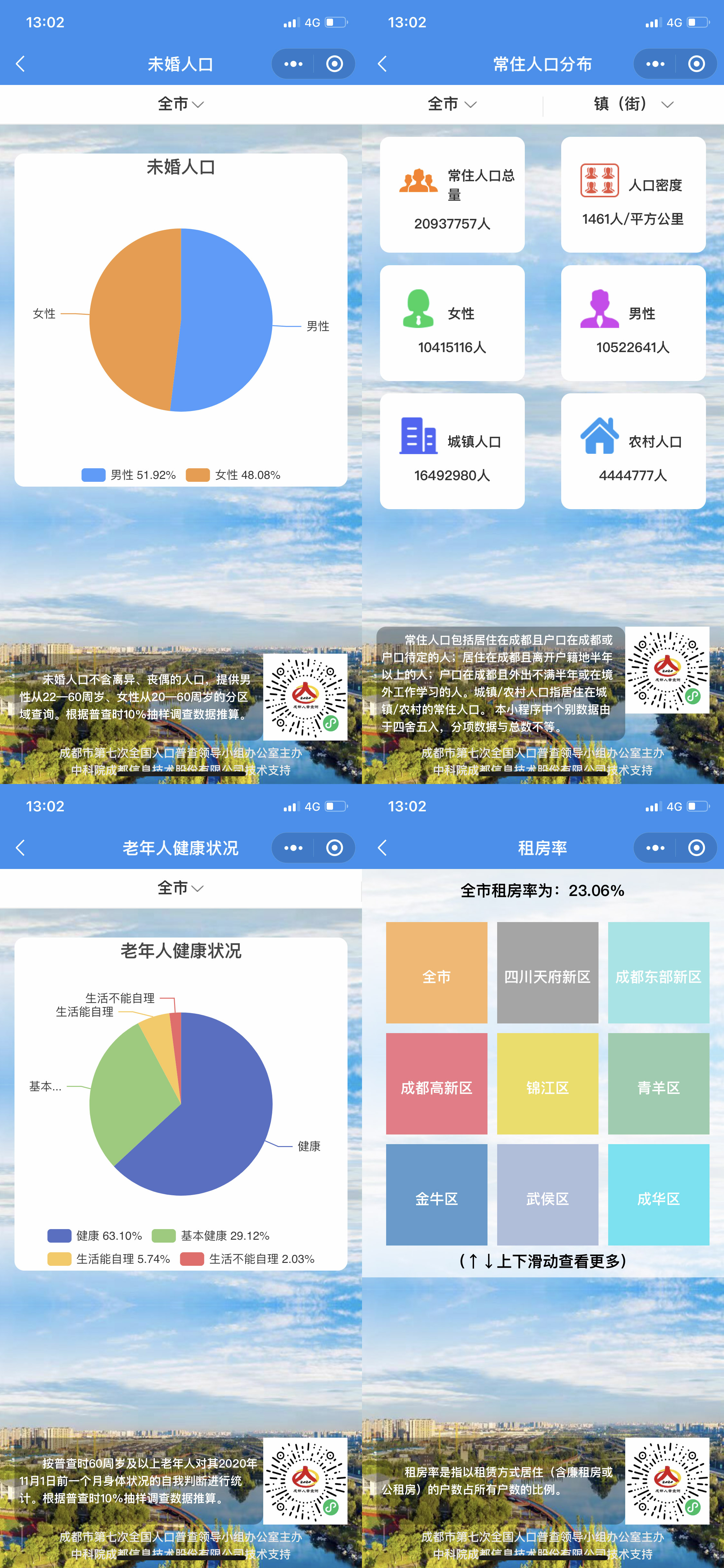
Task: Open the 成都高新区 district in rental rate
Action: pyautogui.click(x=436, y=1087)
